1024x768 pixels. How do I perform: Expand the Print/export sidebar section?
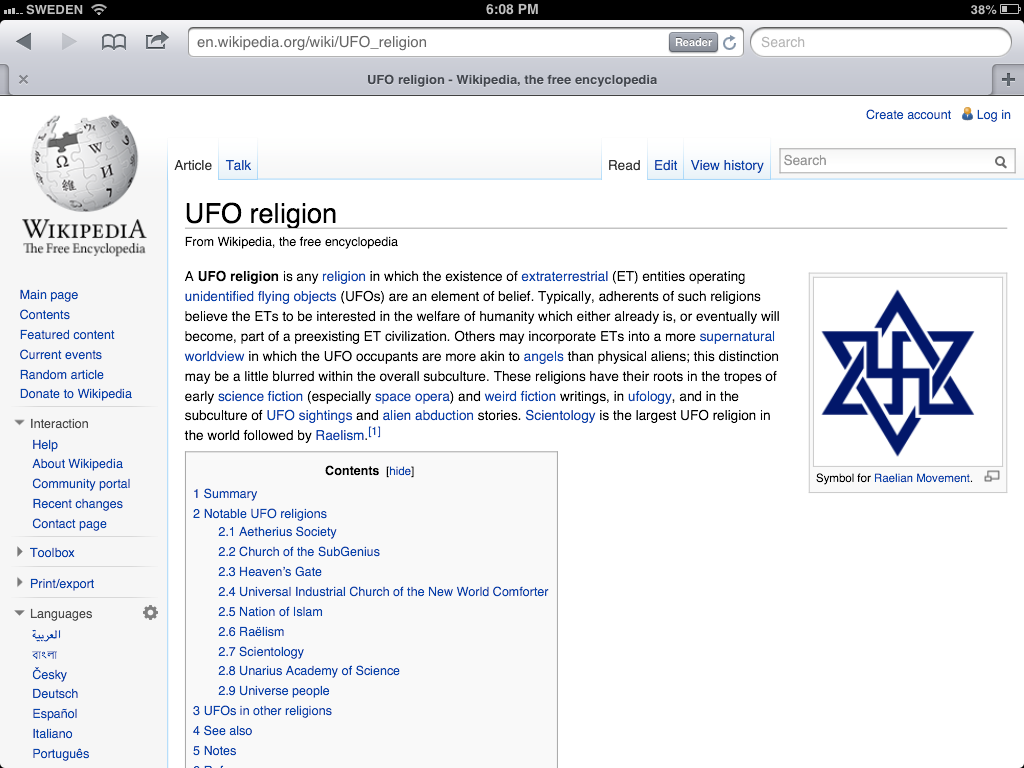(x=61, y=583)
